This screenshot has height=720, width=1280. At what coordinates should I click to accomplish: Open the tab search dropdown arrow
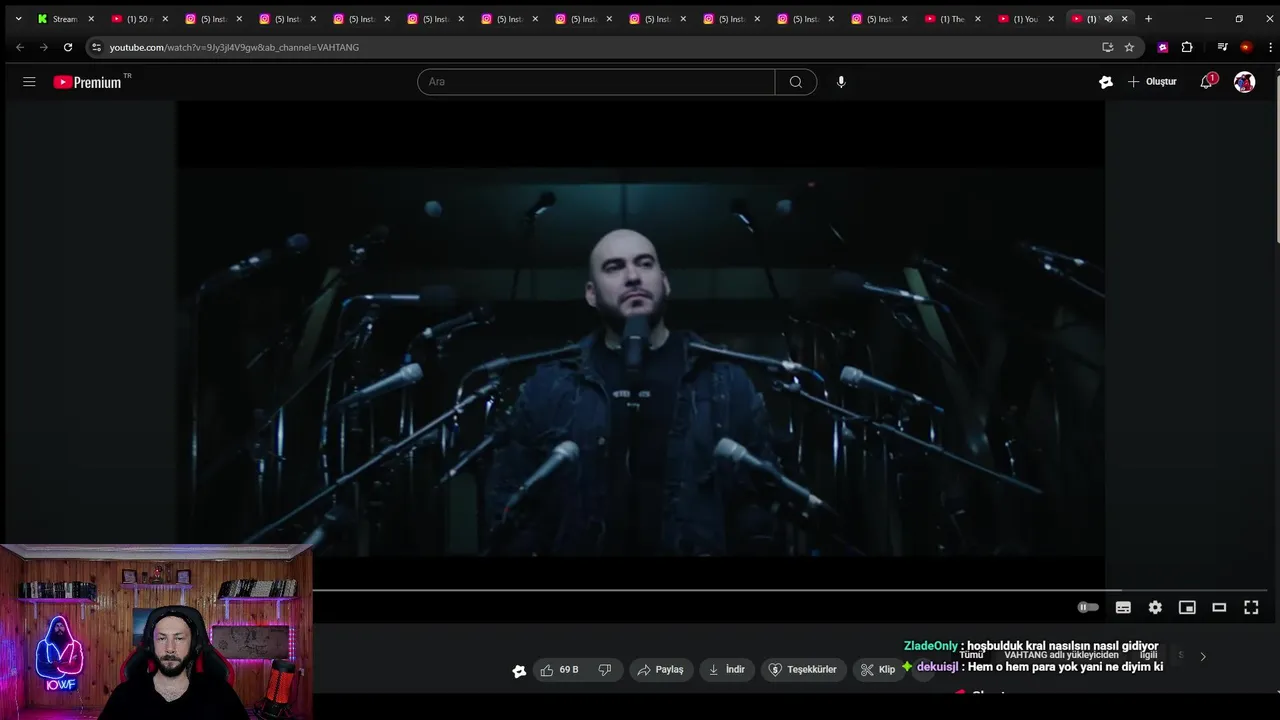click(18, 19)
